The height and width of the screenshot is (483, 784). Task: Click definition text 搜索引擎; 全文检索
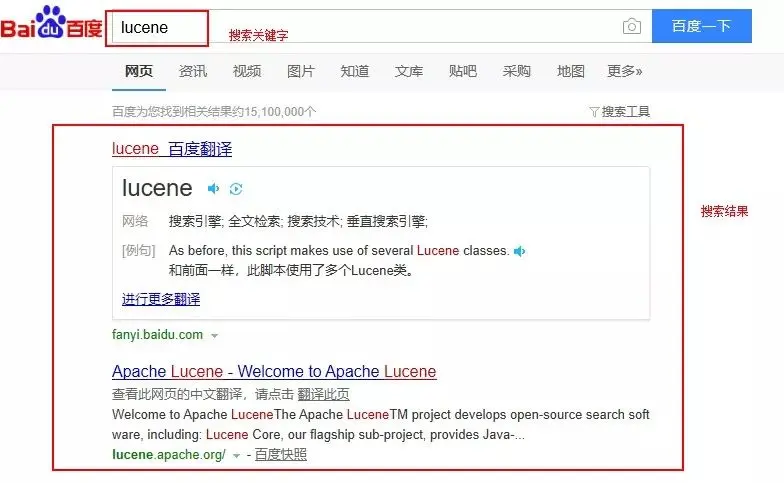226,221
